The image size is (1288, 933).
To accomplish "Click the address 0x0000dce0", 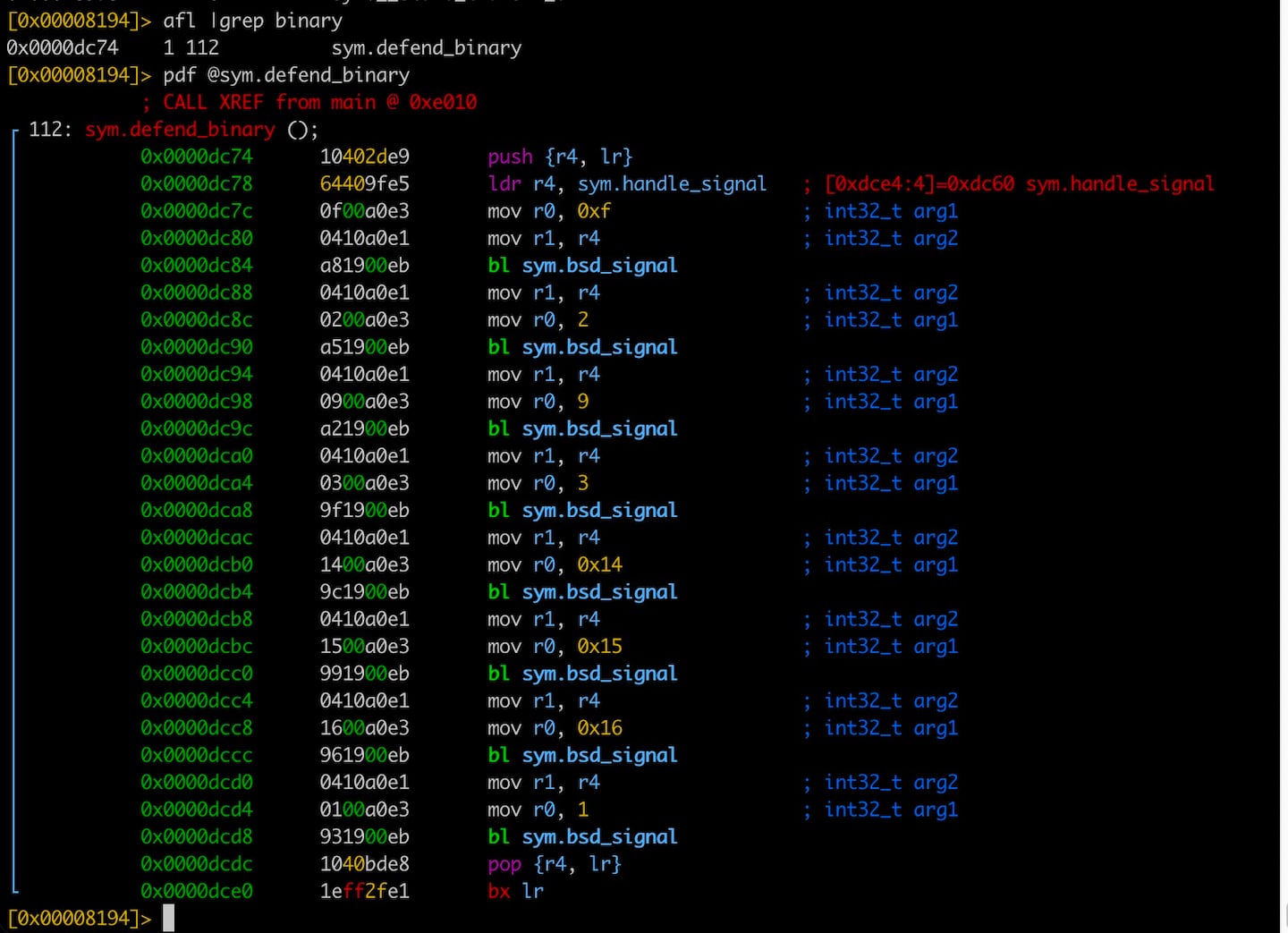I will (196, 891).
